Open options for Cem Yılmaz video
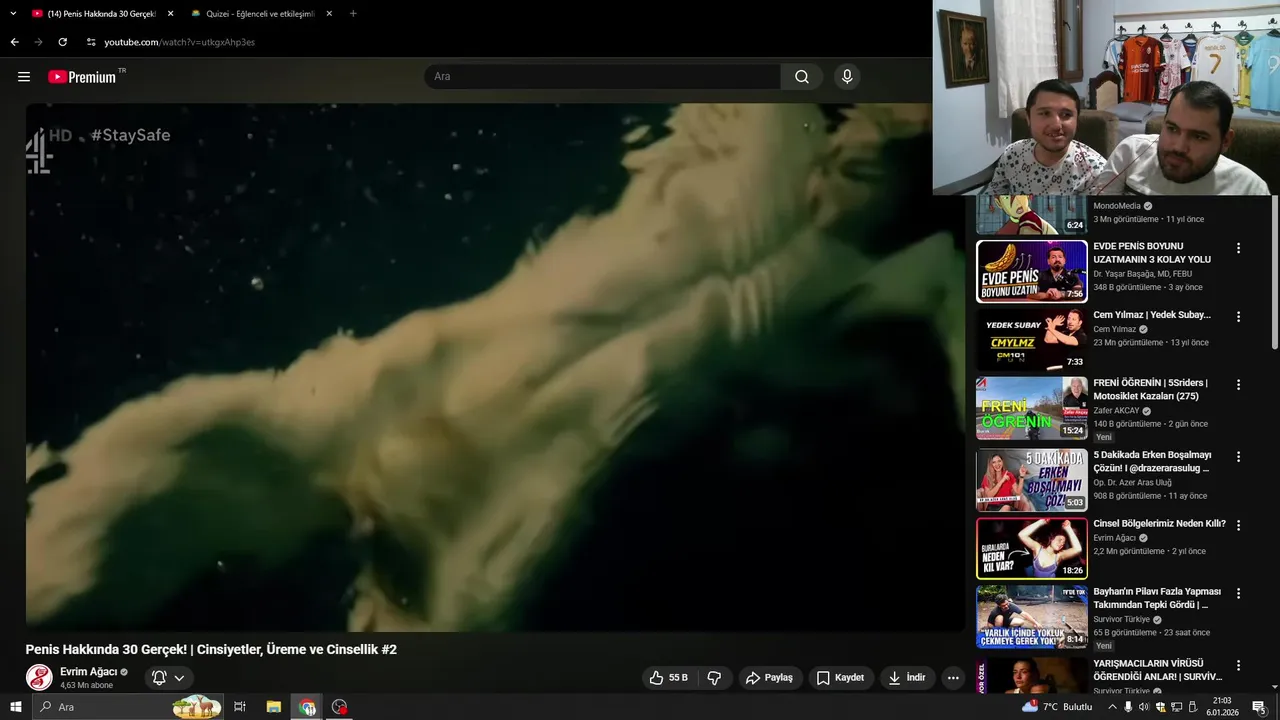The width and height of the screenshot is (1280, 720). (1238, 316)
